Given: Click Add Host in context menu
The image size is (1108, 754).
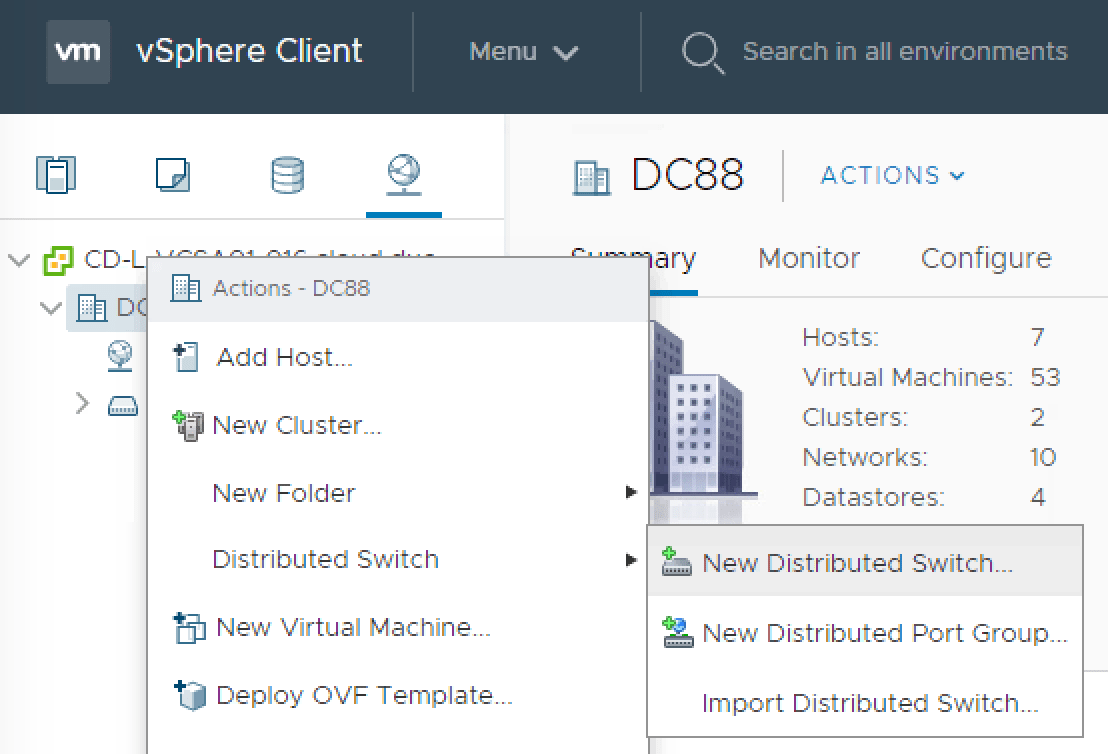Looking at the screenshot, I should [284, 357].
